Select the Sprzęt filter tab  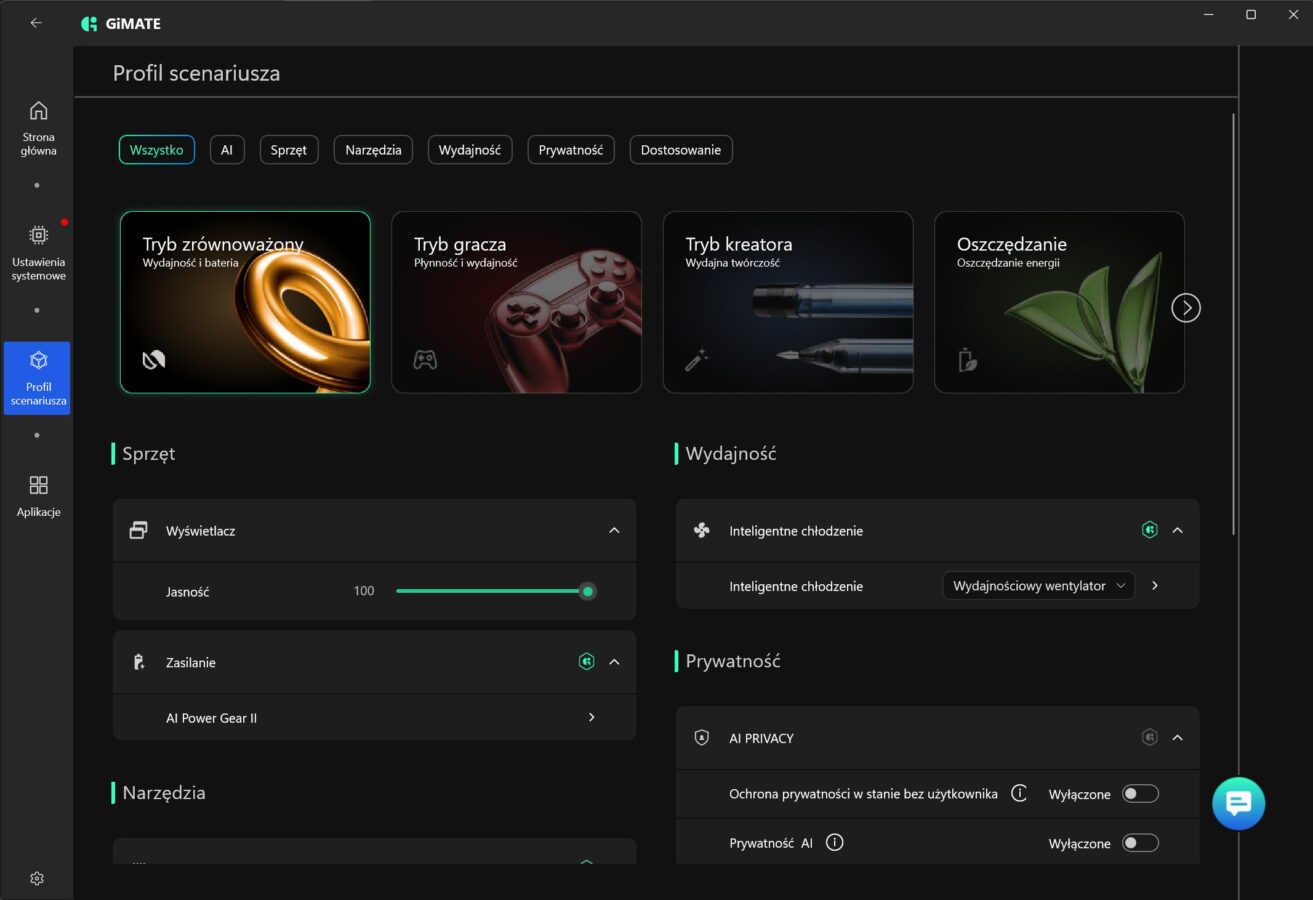coord(289,150)
